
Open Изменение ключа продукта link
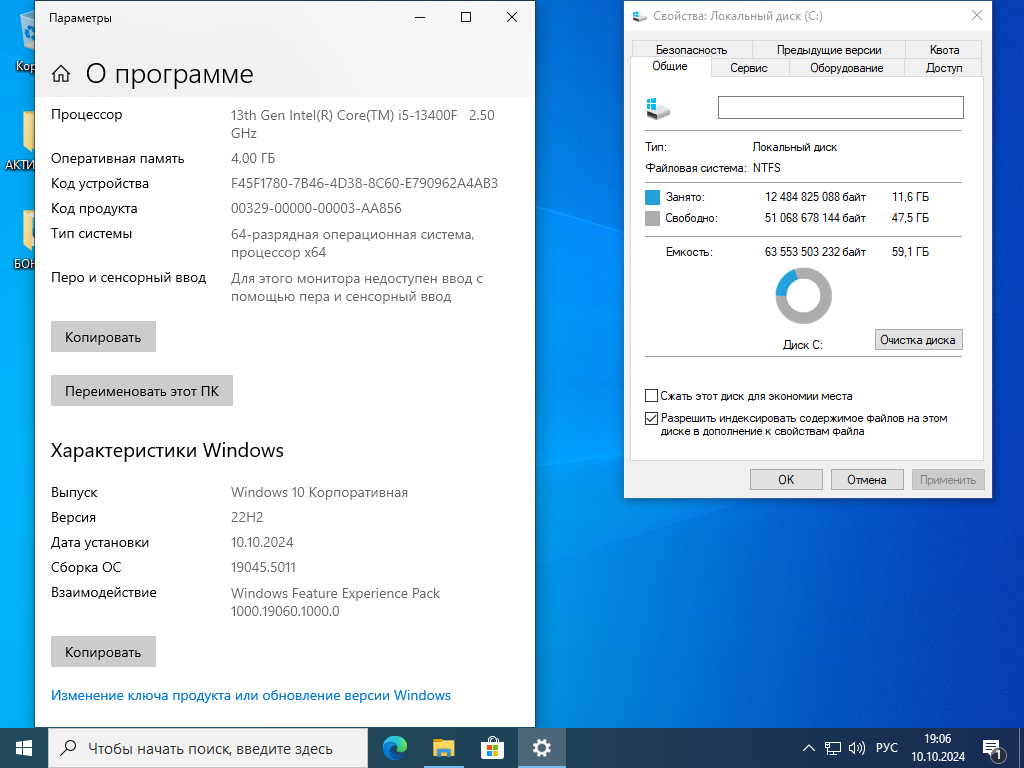point(251,696)
